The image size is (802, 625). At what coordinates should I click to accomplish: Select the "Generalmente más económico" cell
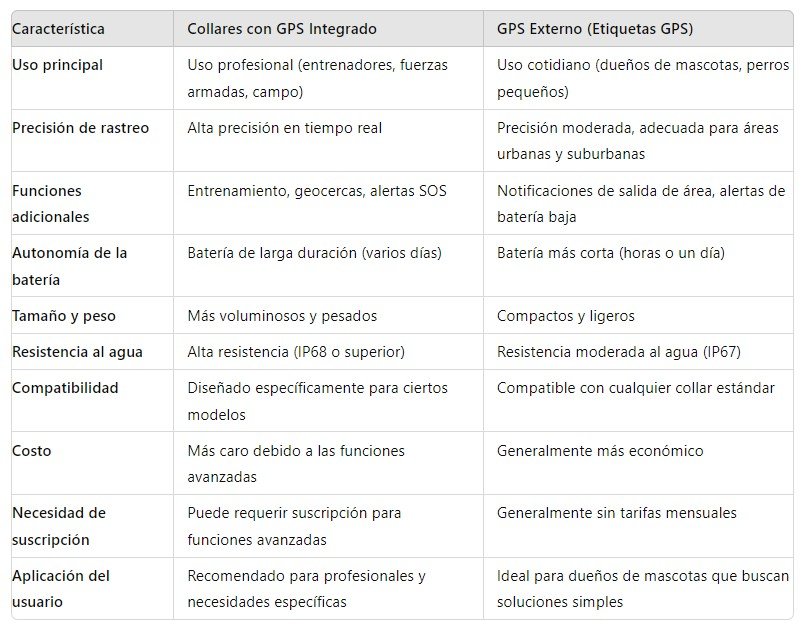click(x=600, y=451)
